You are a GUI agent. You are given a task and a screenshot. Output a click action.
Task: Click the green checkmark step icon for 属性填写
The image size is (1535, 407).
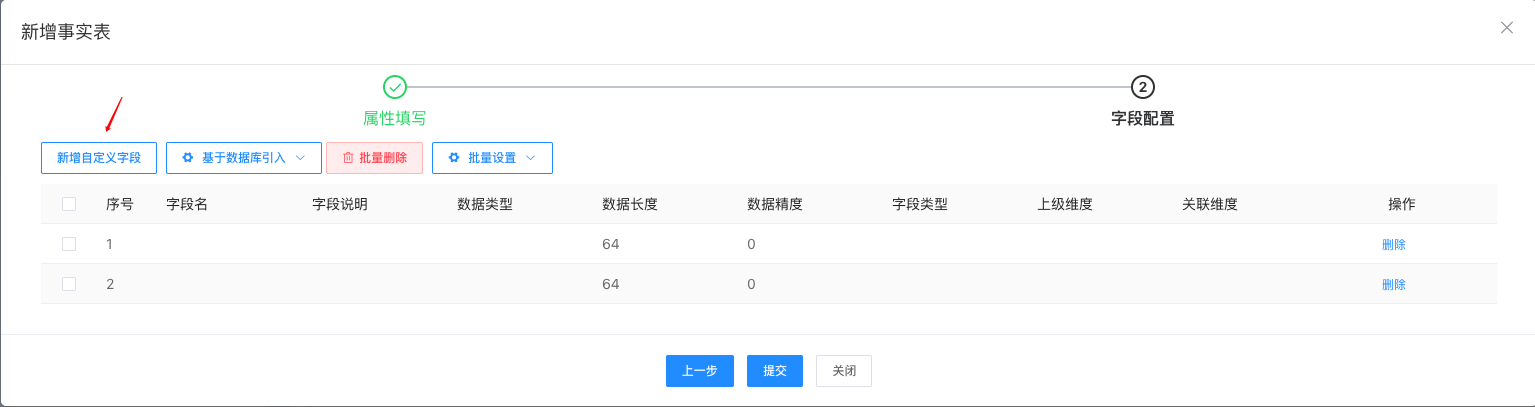[395, 87]
